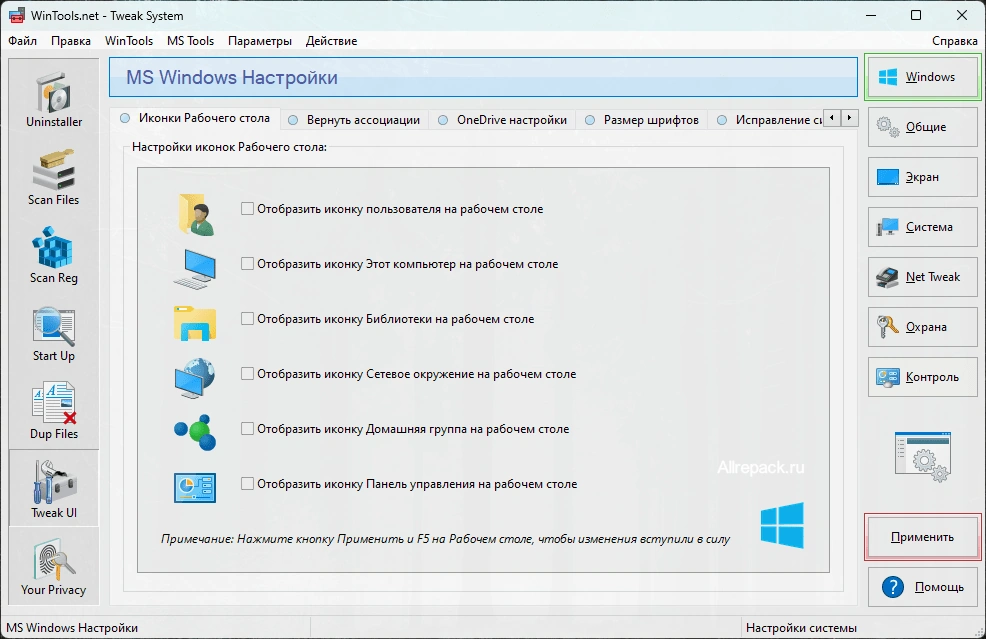Select the Windows settings category button

click(x=922, y=77)
